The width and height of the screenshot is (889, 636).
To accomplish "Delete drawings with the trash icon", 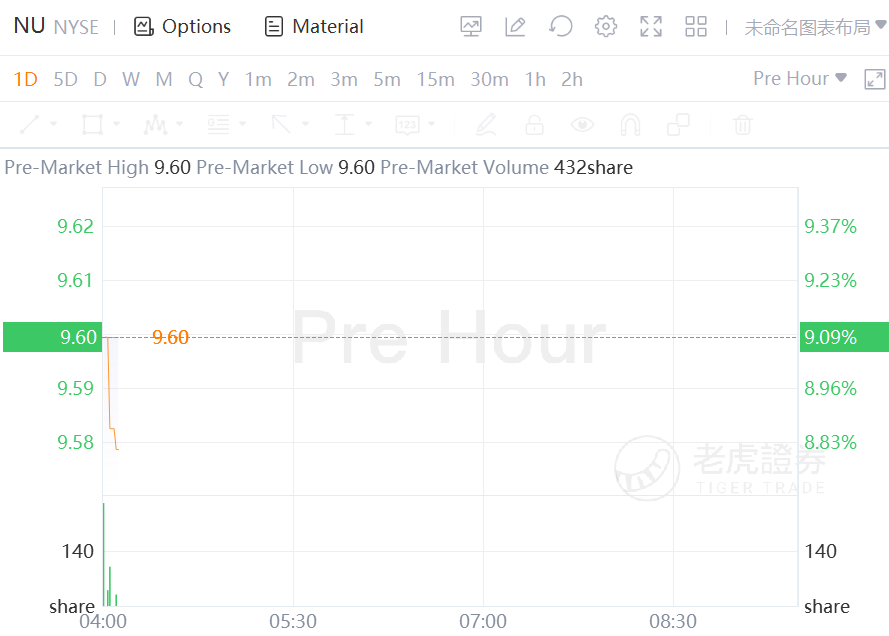I will [x=742, y=125].
